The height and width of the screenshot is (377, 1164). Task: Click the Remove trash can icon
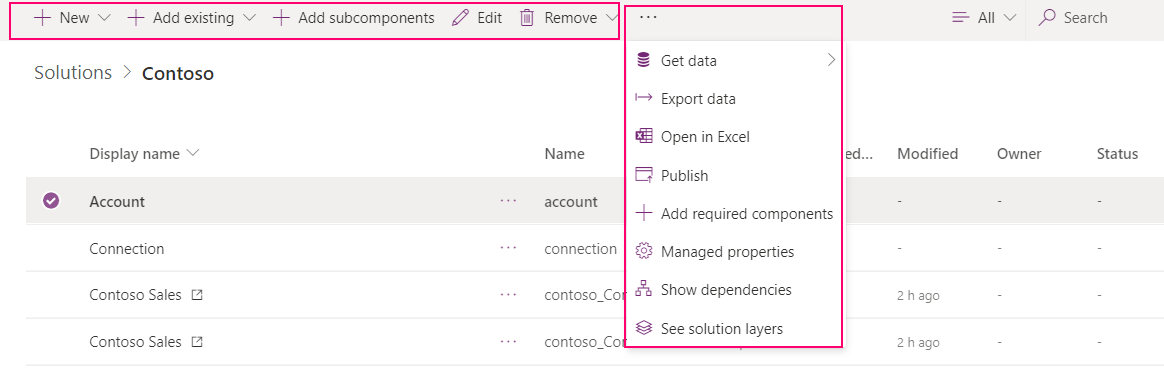[527, 18]
